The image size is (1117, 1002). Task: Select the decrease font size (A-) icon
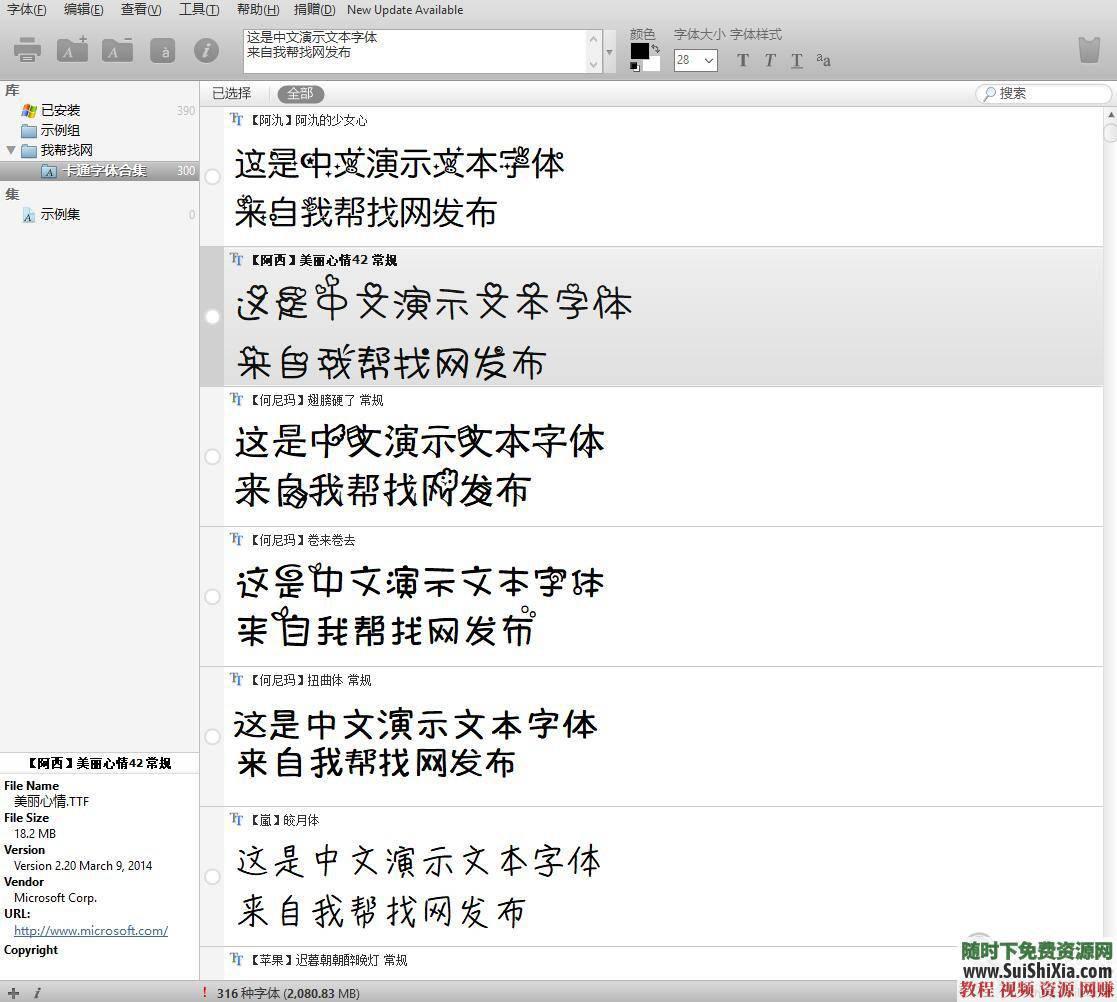117,50
